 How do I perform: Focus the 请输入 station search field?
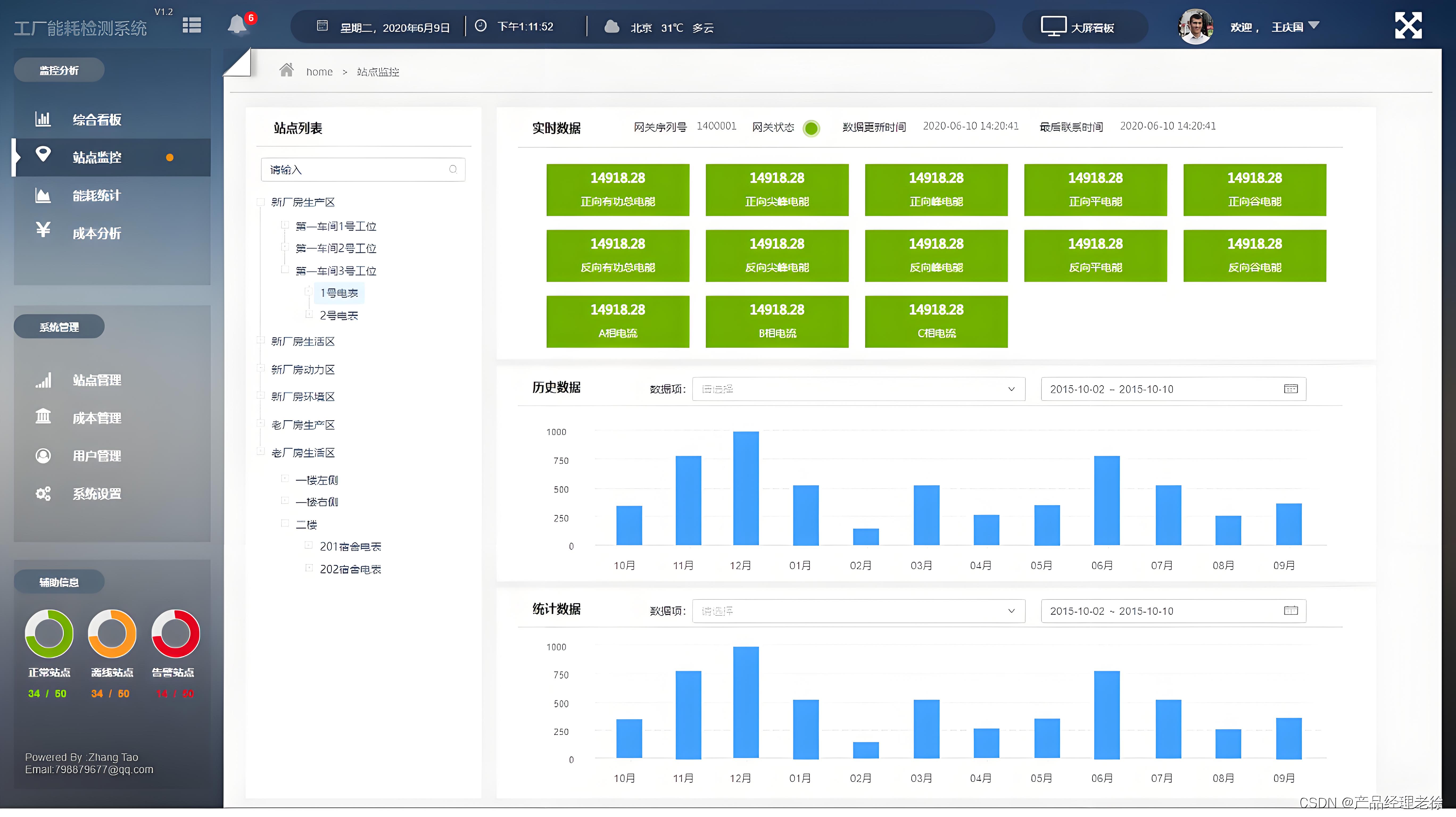point(363,169)
